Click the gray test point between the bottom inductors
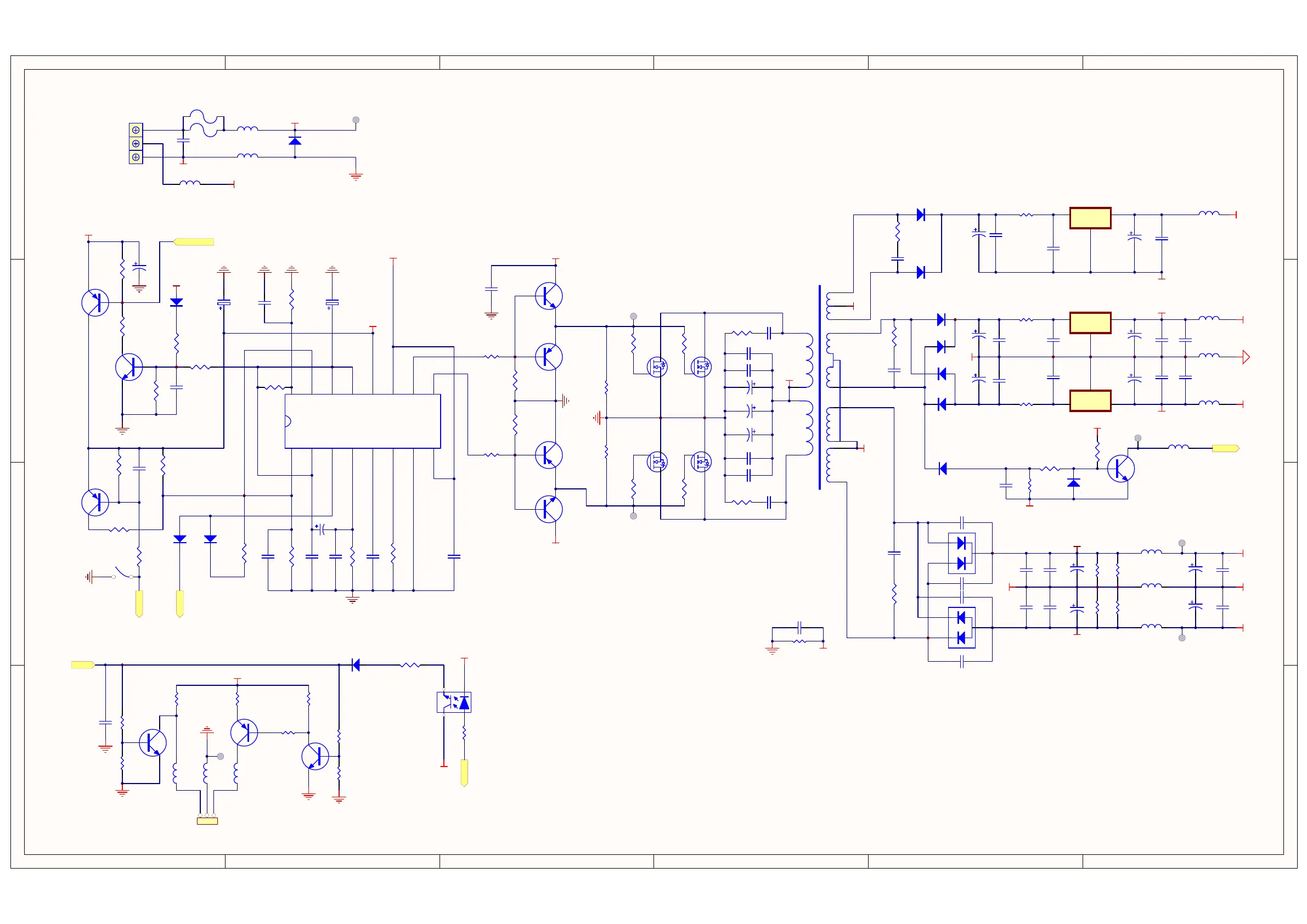 (x=220, y=757)
